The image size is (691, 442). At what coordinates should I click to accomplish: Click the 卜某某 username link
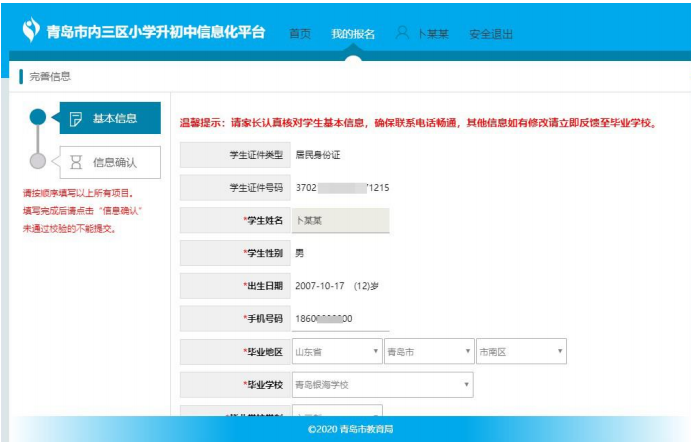tap(432, 34)
